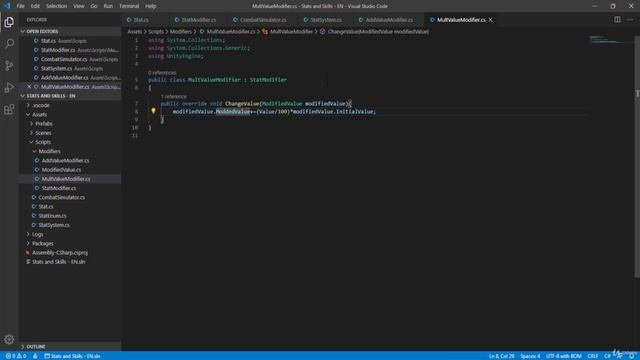Click the Modifiers breadcrumb segment
The width and height of the screenshot is (640, 360).
[180, 31]
